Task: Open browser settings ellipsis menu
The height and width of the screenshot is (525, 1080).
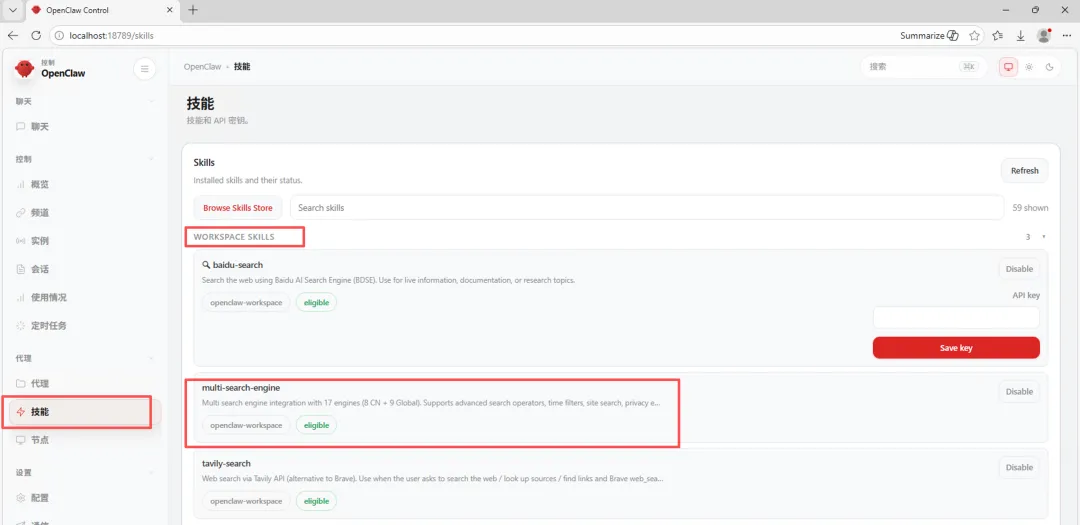Action: pos(1066,35)
